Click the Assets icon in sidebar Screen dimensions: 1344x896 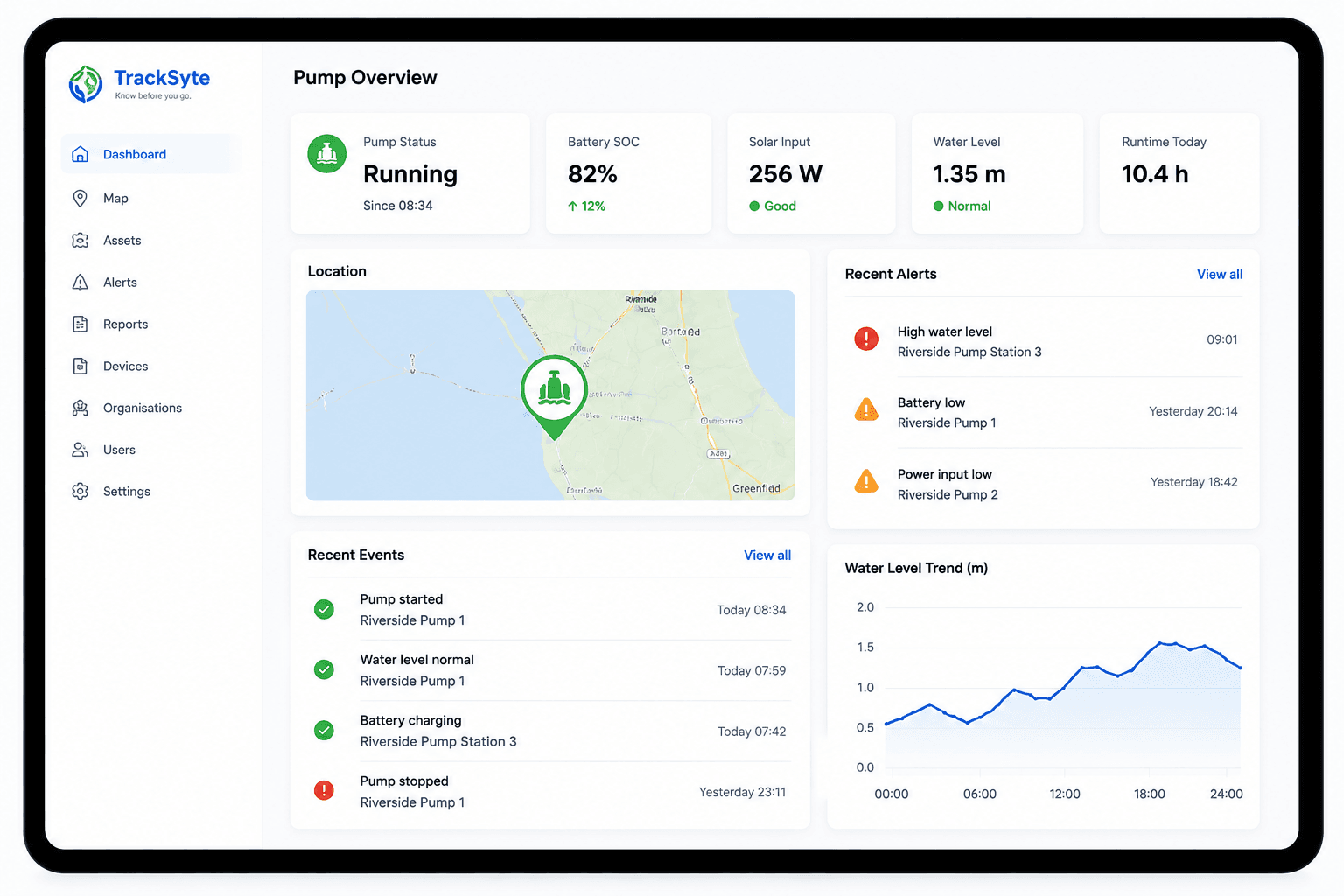[x=80, y=240]
